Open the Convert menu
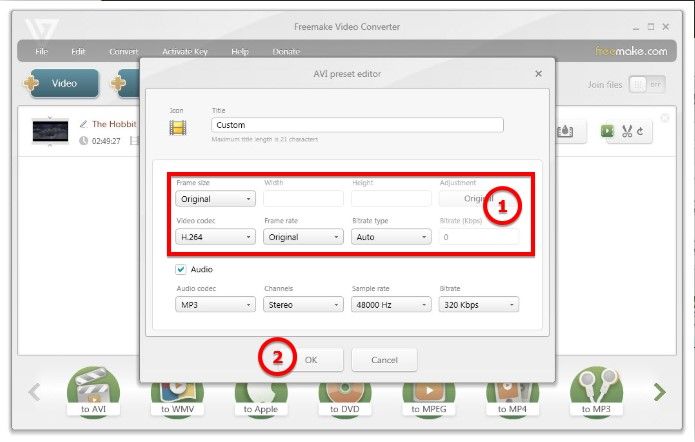 (x=124, y=51)
